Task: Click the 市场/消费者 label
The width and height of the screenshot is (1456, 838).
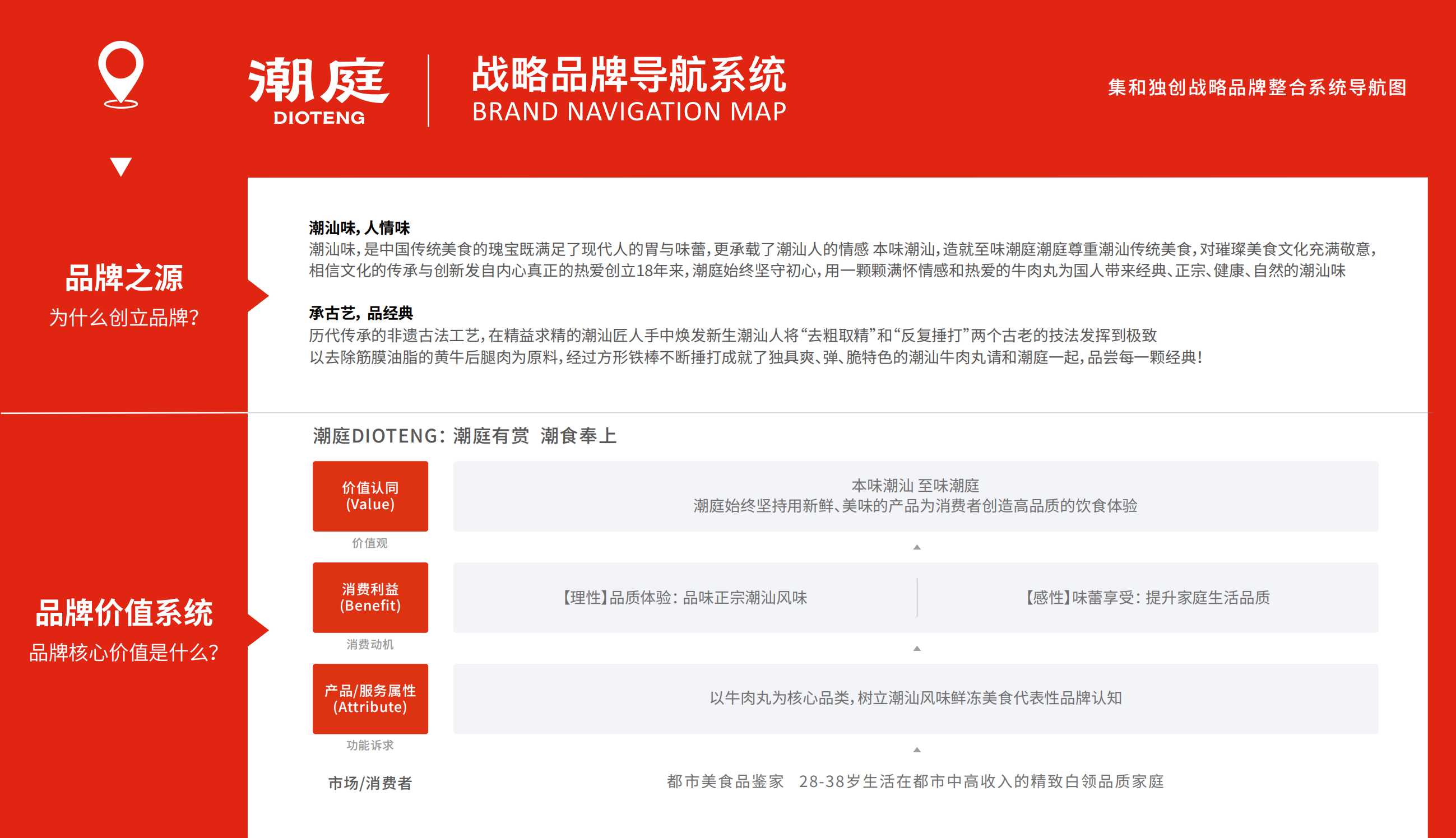Action: point(370,783)
